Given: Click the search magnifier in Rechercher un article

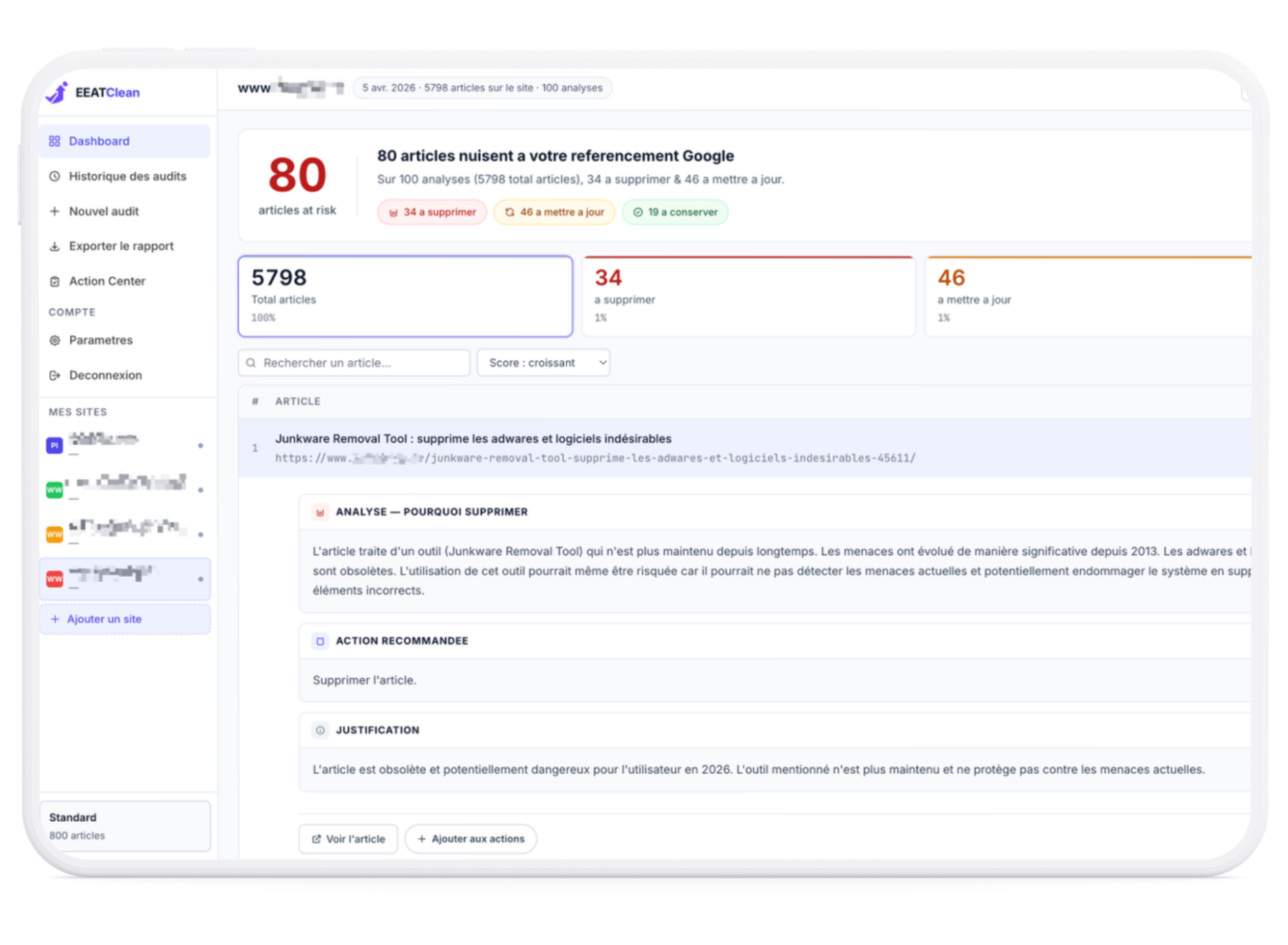Looking at the screenshot, I should tap(251, 363).
